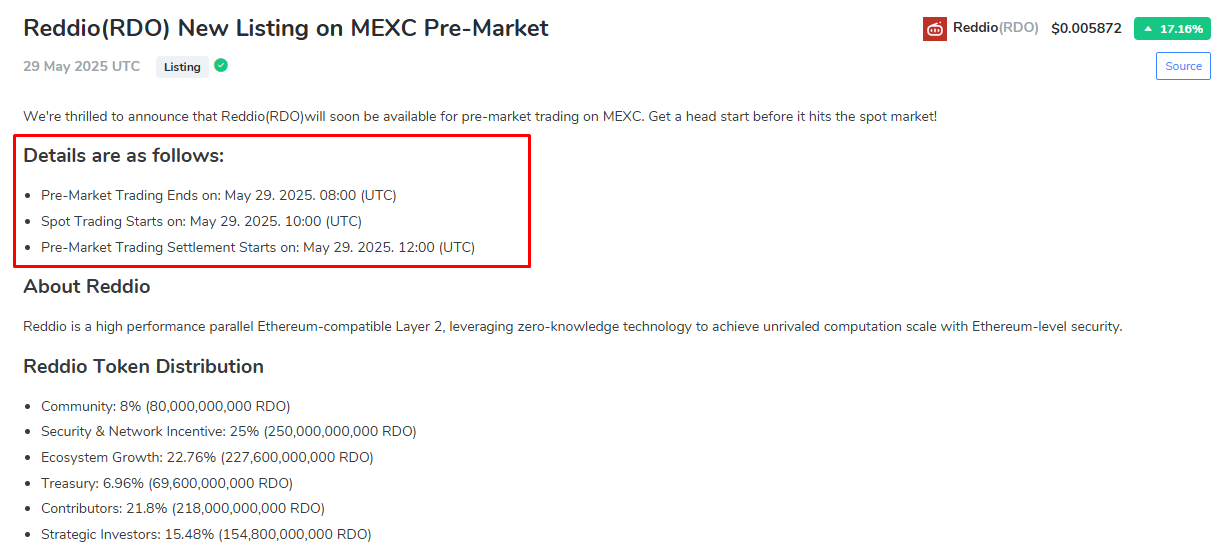Viewport: 1226px width, 553px height.
Task: Click the 17.16% change badge
Action: click(x=1172, y=29)
